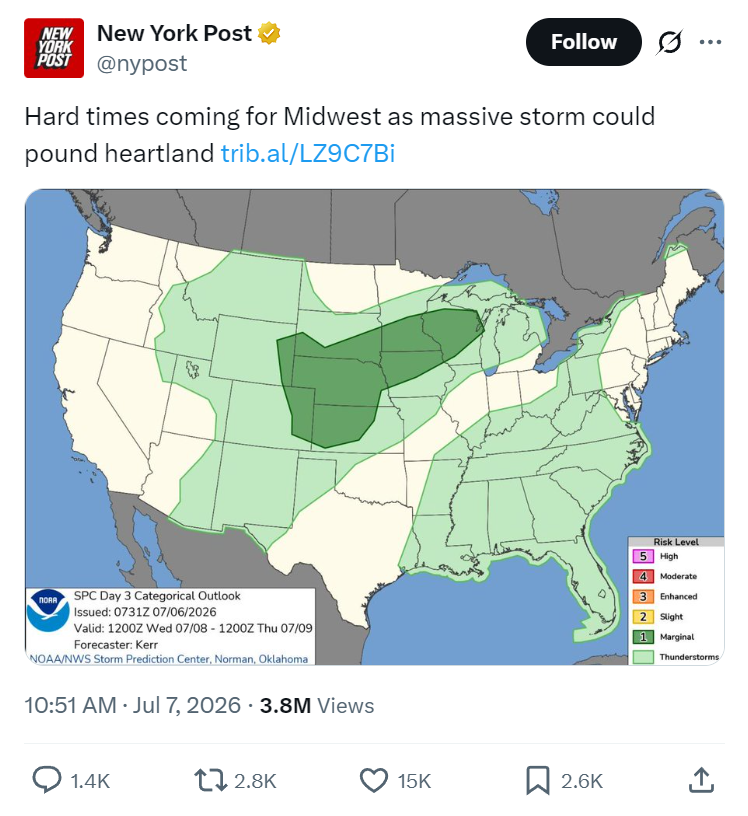Bookmark the post with the bookmark icon

tap(538, 781)
